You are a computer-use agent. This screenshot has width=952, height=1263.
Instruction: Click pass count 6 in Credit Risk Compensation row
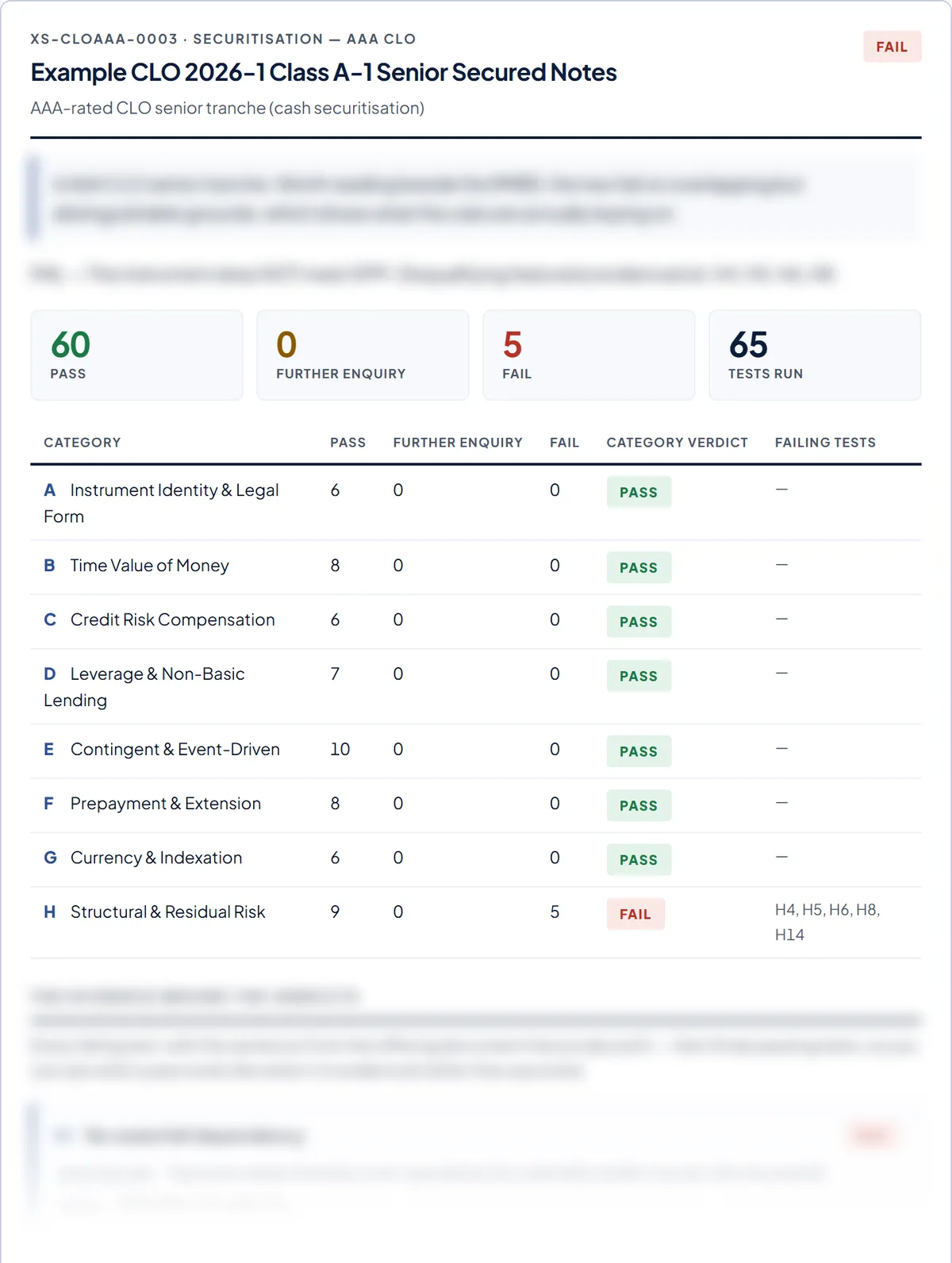click(335, 620)
